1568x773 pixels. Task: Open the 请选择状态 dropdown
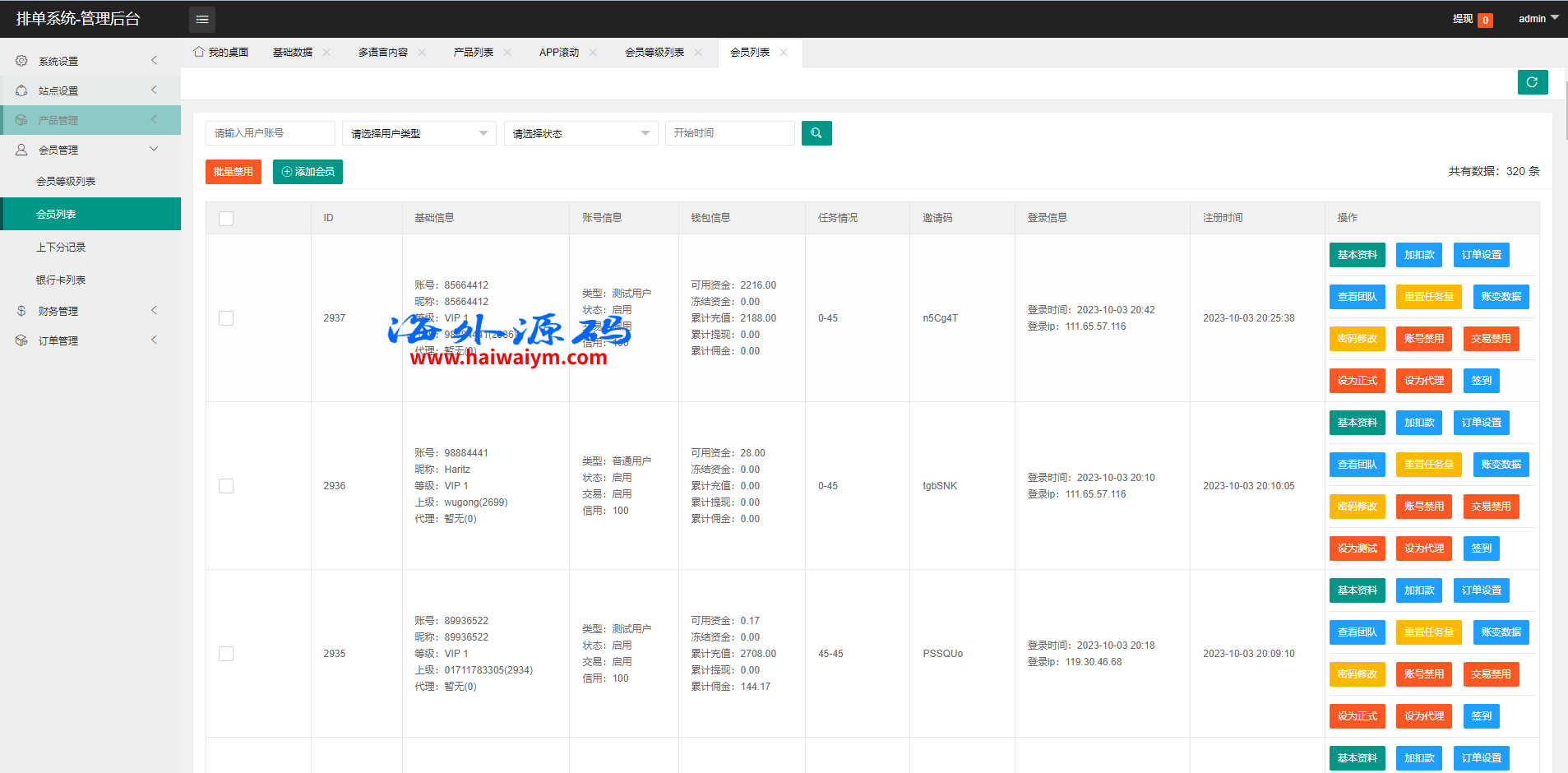coord(580,133)
